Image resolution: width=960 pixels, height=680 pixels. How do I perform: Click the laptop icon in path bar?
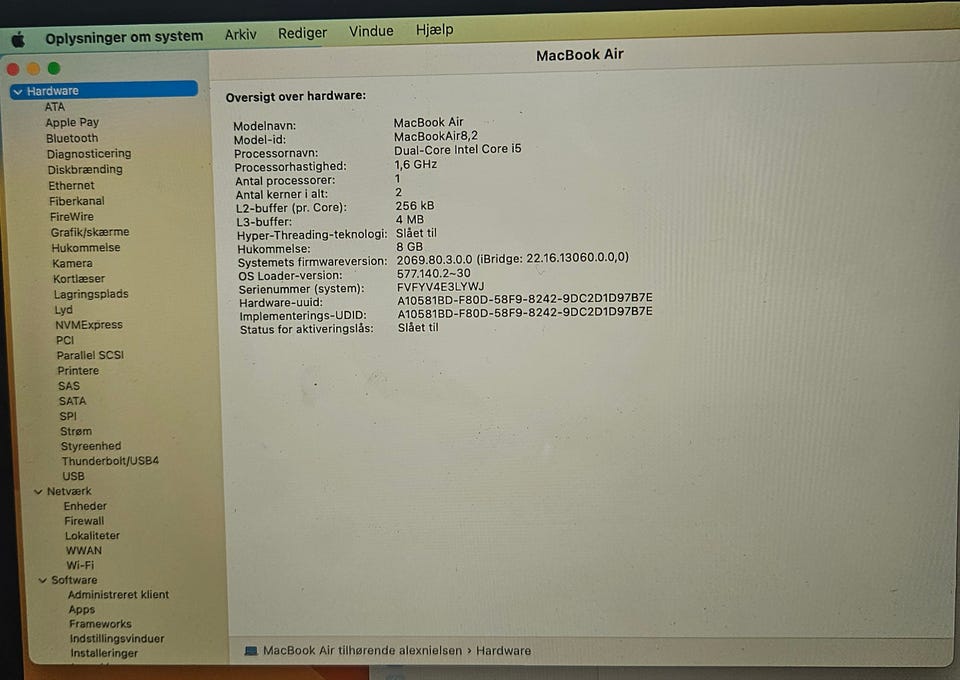pyautogui.click(x=250, y=651)
